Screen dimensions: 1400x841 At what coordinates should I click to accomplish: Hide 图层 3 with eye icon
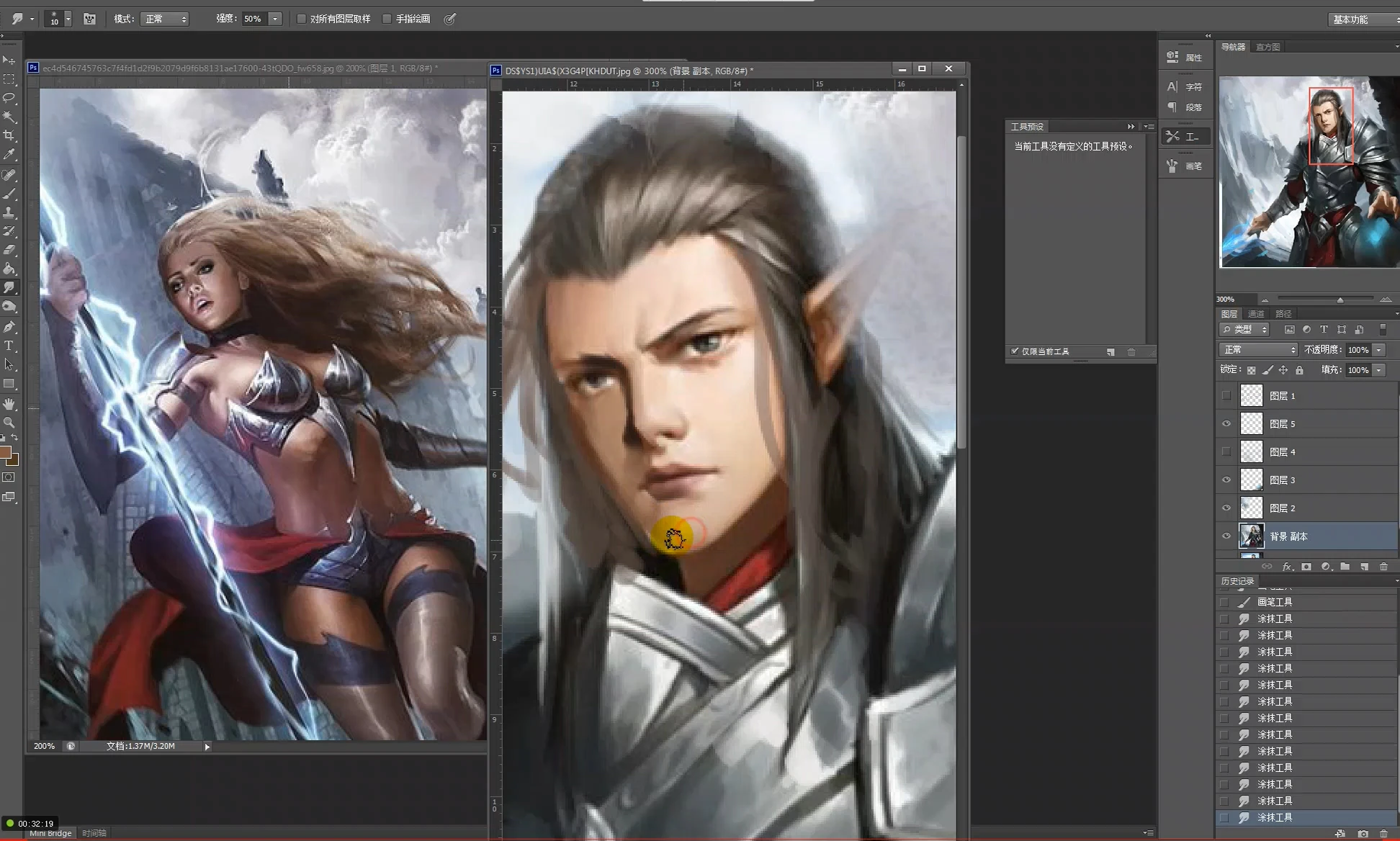1226,480
